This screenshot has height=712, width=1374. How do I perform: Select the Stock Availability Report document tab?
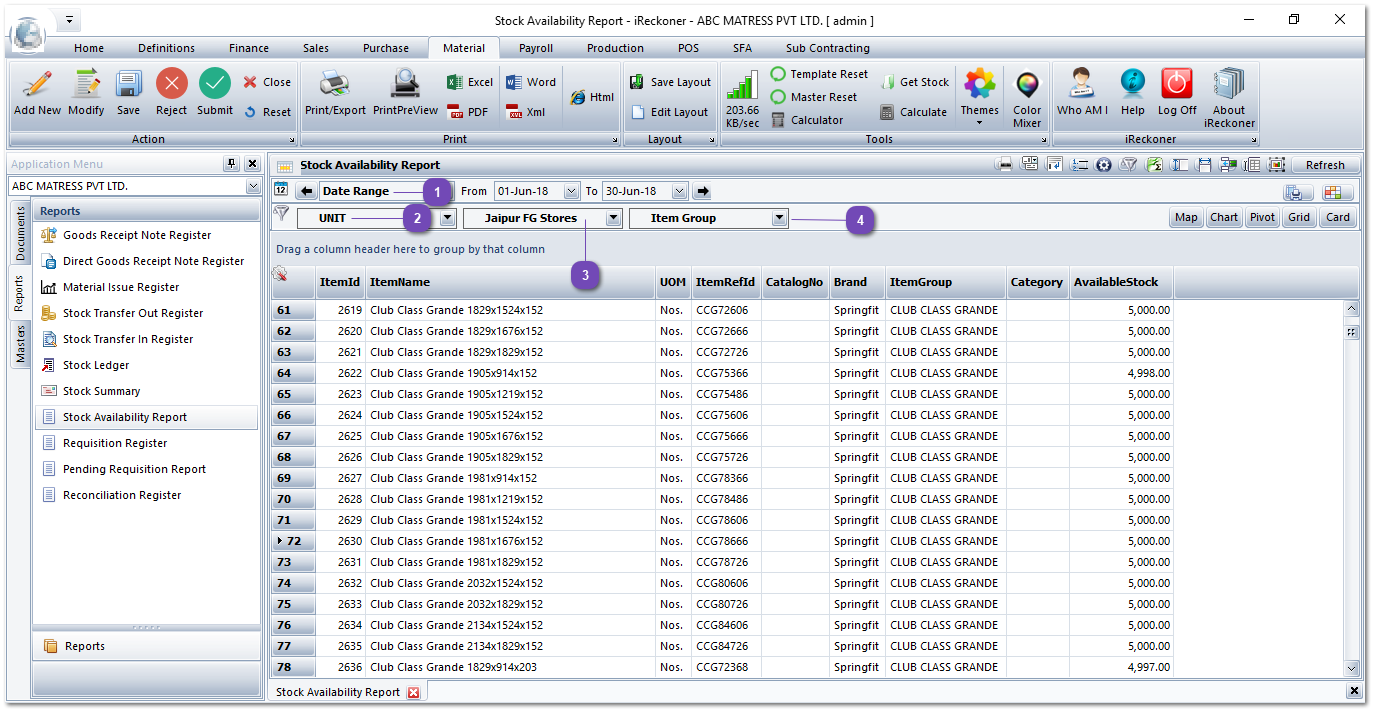[x=340, y=691]
